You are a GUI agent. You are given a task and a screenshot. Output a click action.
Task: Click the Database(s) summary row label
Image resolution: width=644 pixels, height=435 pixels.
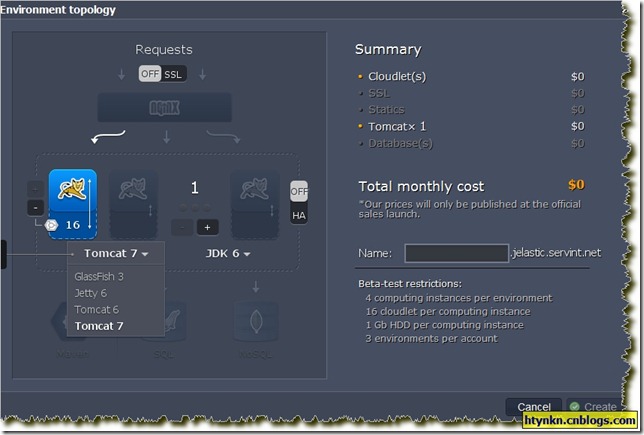(400, 143)
